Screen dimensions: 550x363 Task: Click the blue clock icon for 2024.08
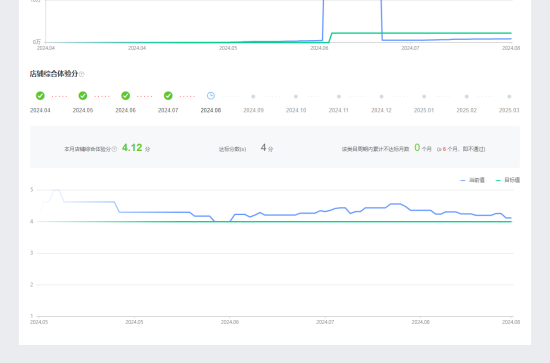point(211,95)
